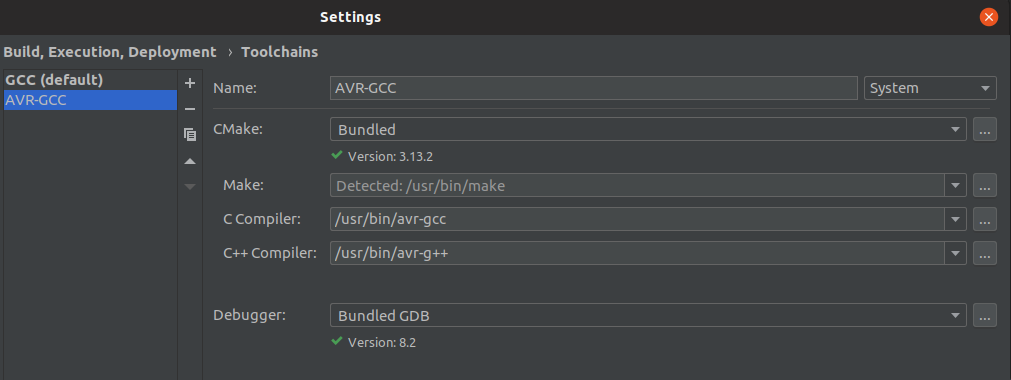Expand the C Compiler path dropdown

point(956,219)
